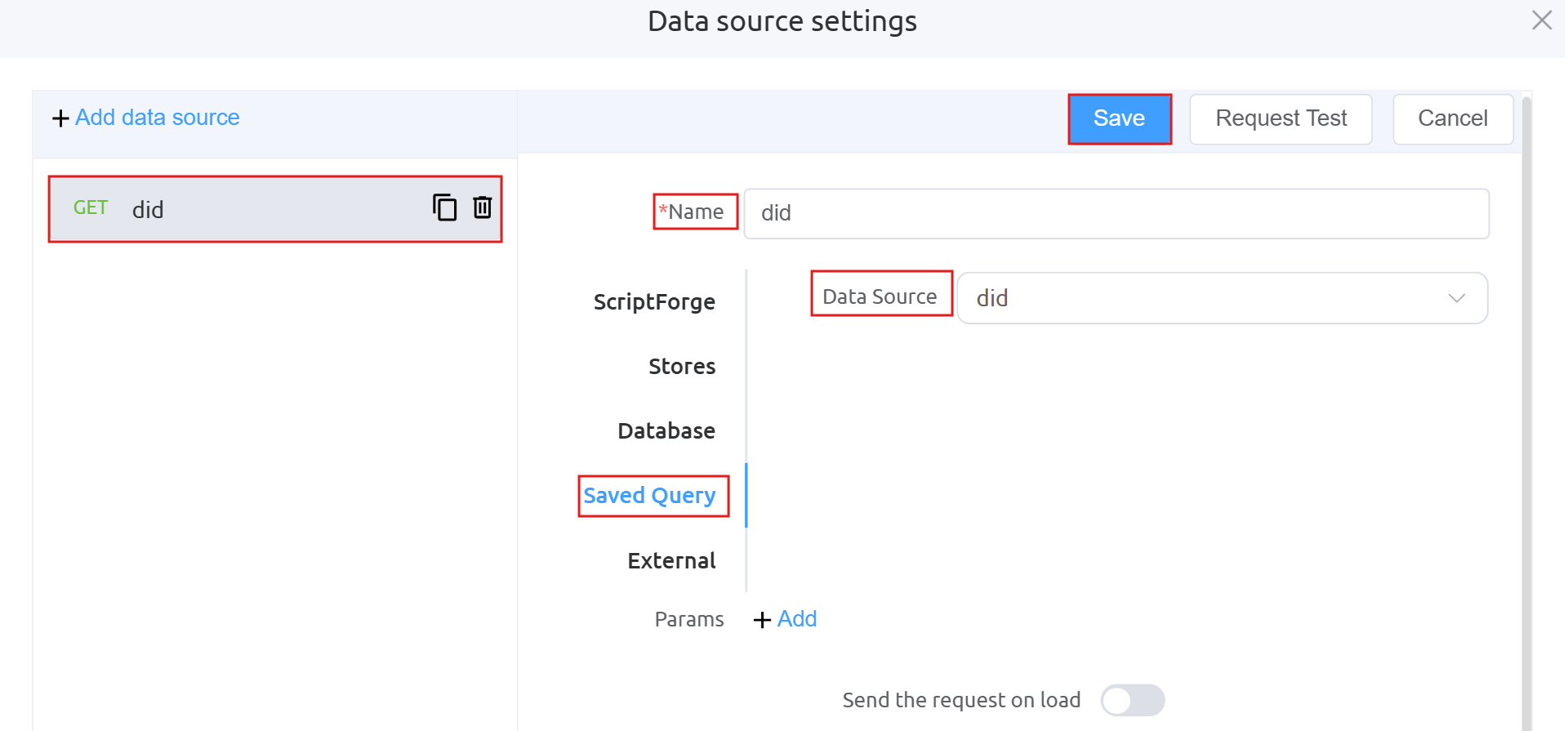Run the Request Test
Screen dimensions: 1568x731
point(1280,119)
